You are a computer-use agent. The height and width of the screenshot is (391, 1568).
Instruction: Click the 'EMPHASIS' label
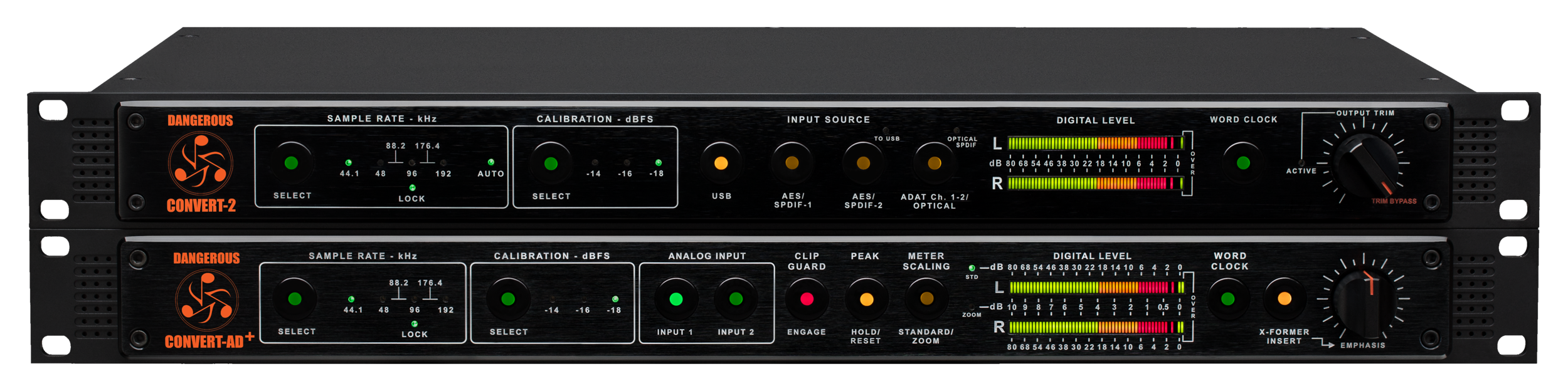[1362, 345]
